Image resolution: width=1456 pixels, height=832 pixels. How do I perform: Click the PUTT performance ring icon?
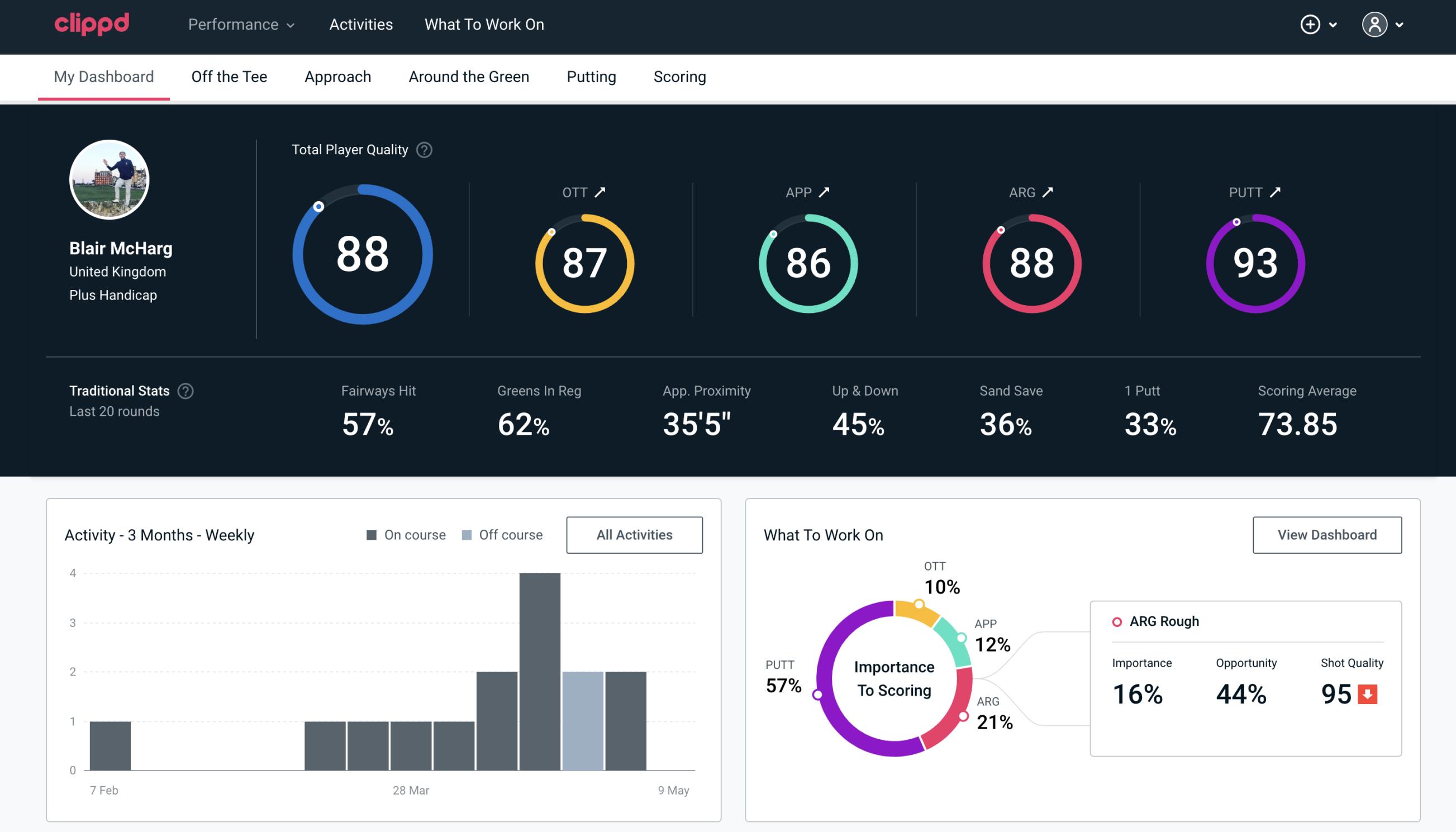(1255, 262)
